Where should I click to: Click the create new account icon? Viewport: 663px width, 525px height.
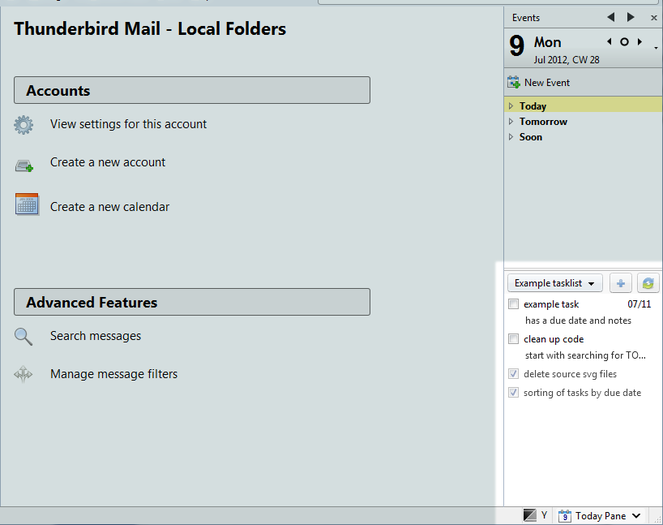pyautogui.click(x=24, y=163)
